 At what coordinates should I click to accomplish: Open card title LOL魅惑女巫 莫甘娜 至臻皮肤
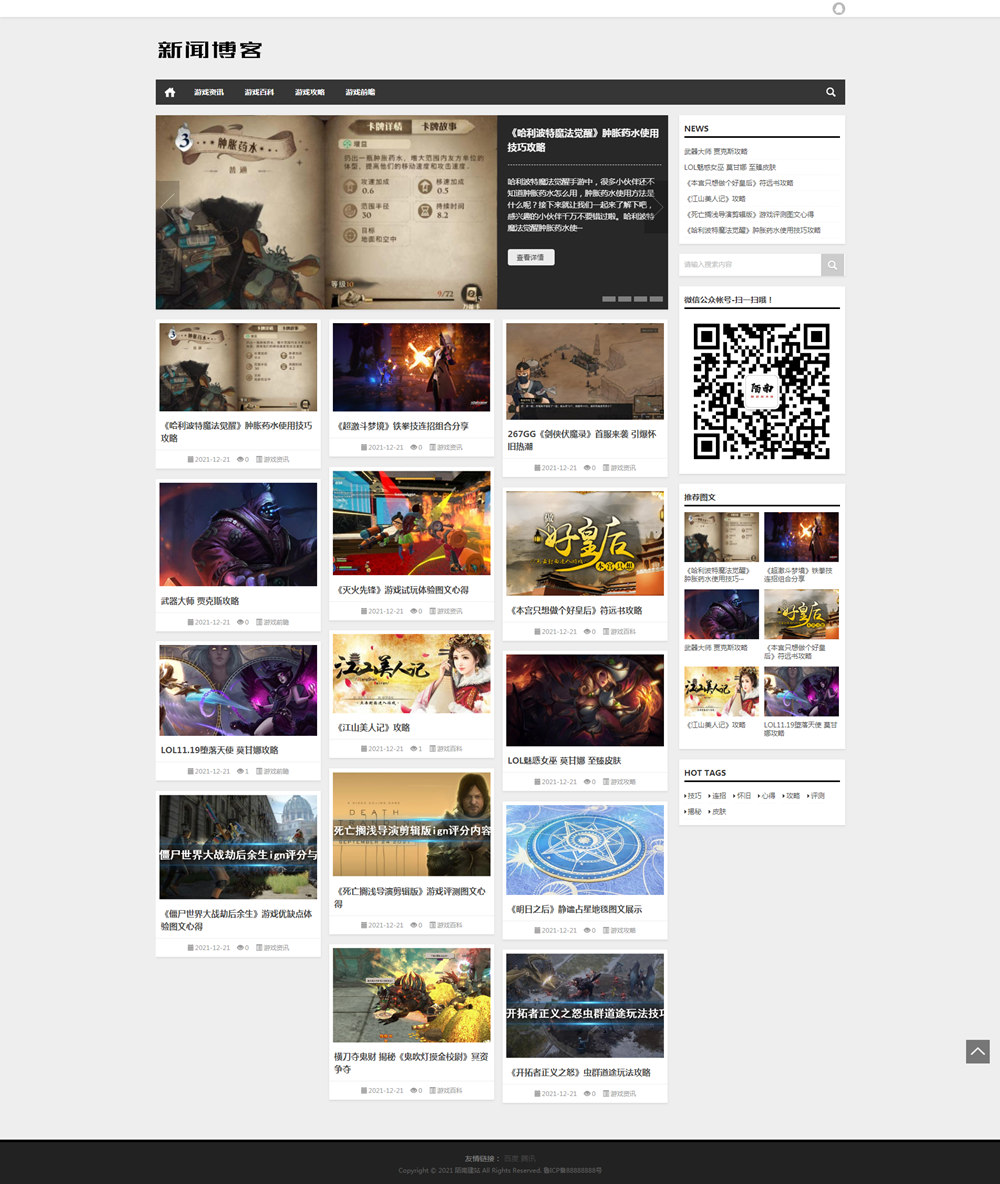click(564, 761)
